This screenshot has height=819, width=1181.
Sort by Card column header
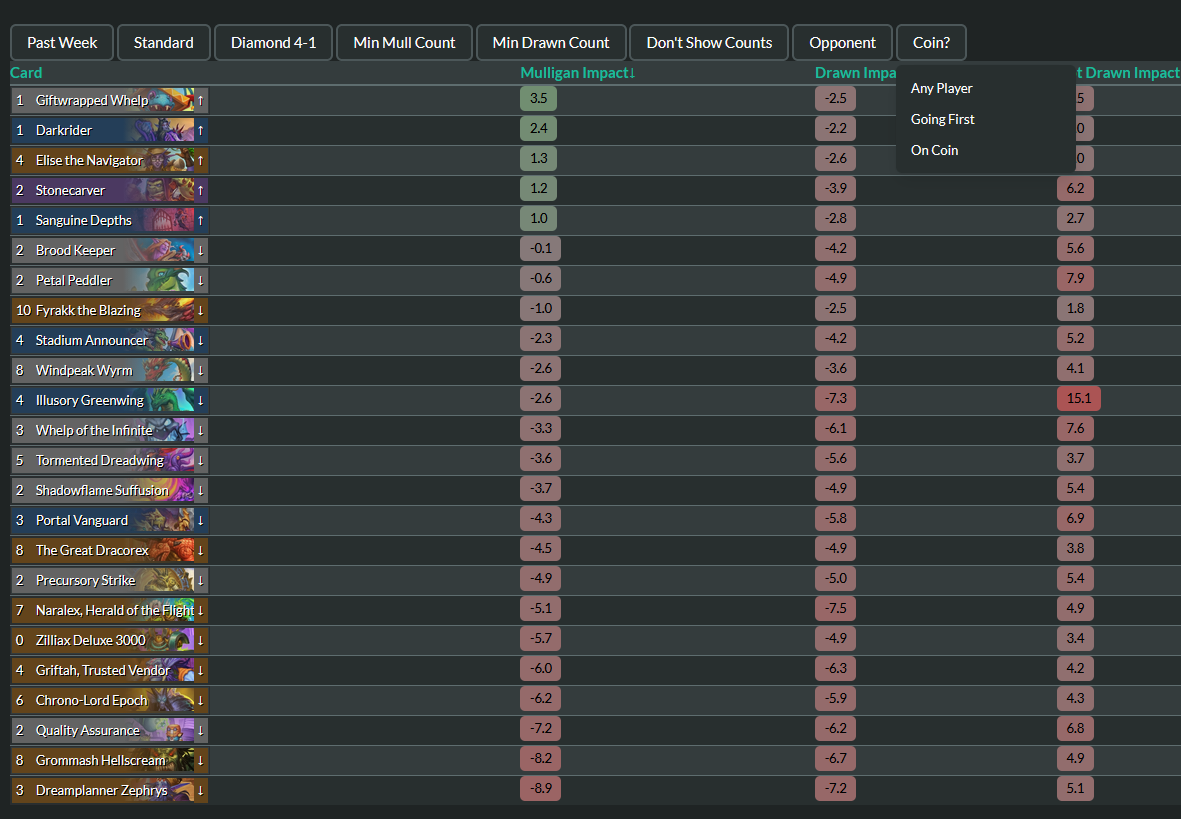coord(26,72)
